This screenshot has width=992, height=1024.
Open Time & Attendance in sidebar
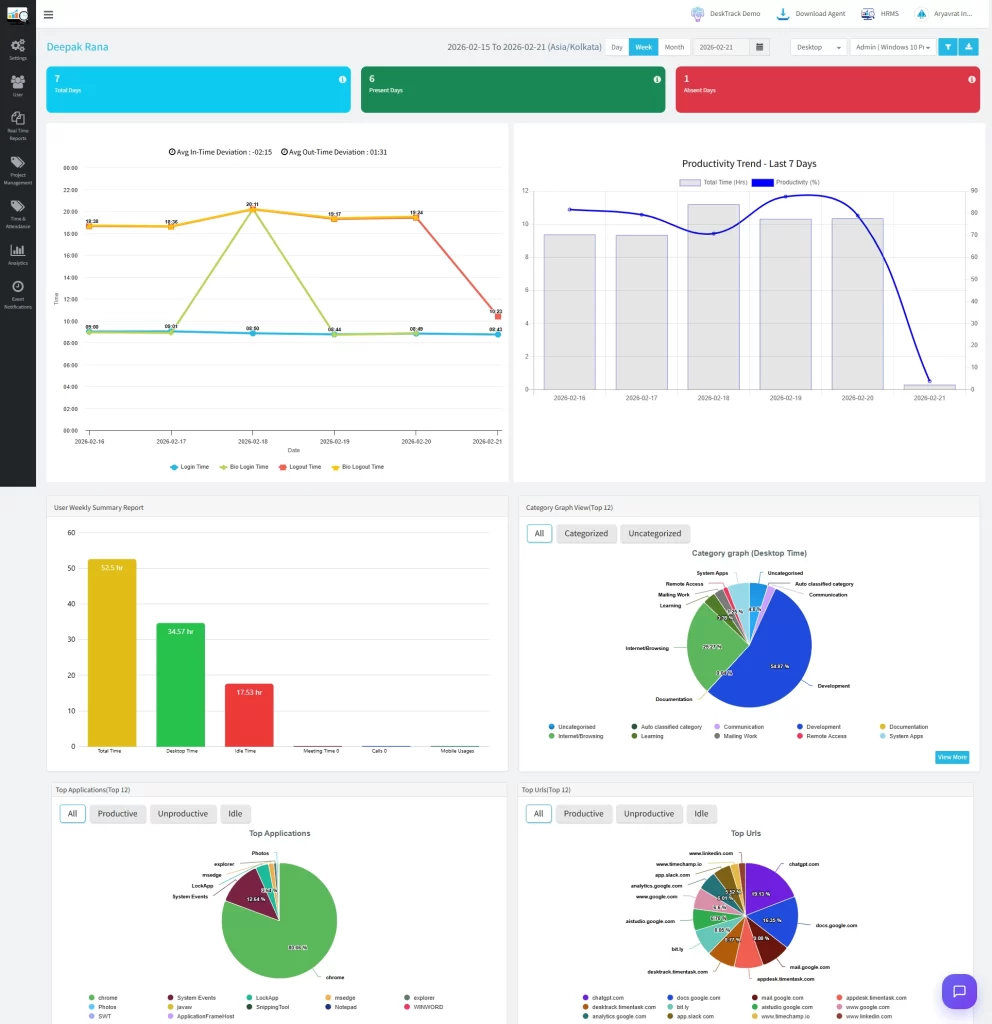tap(18, 214)
